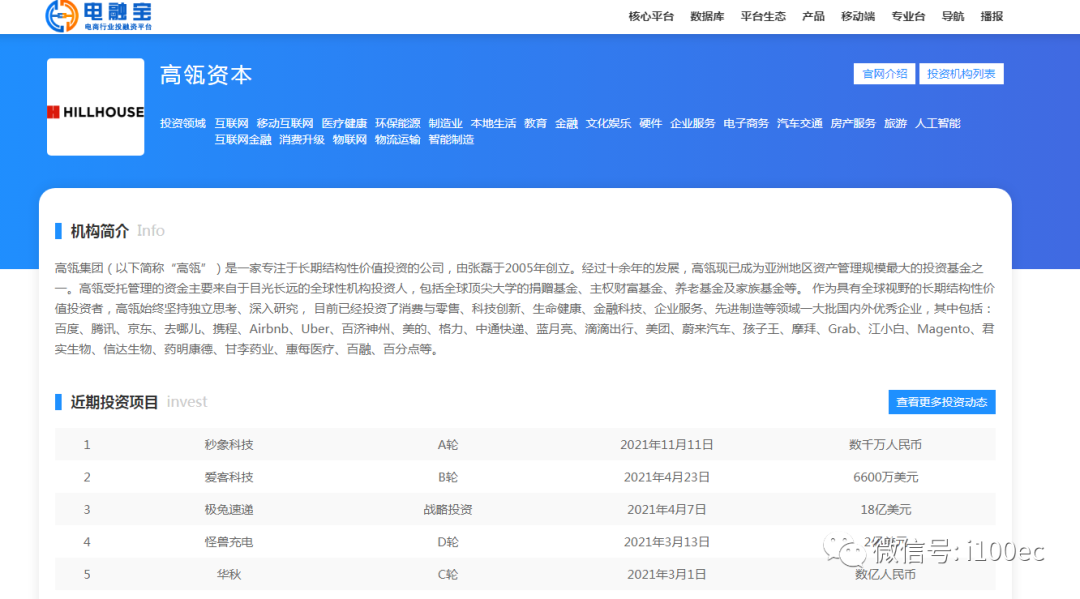
Task: Open the 数据库 menu
Action: [707, 17]
